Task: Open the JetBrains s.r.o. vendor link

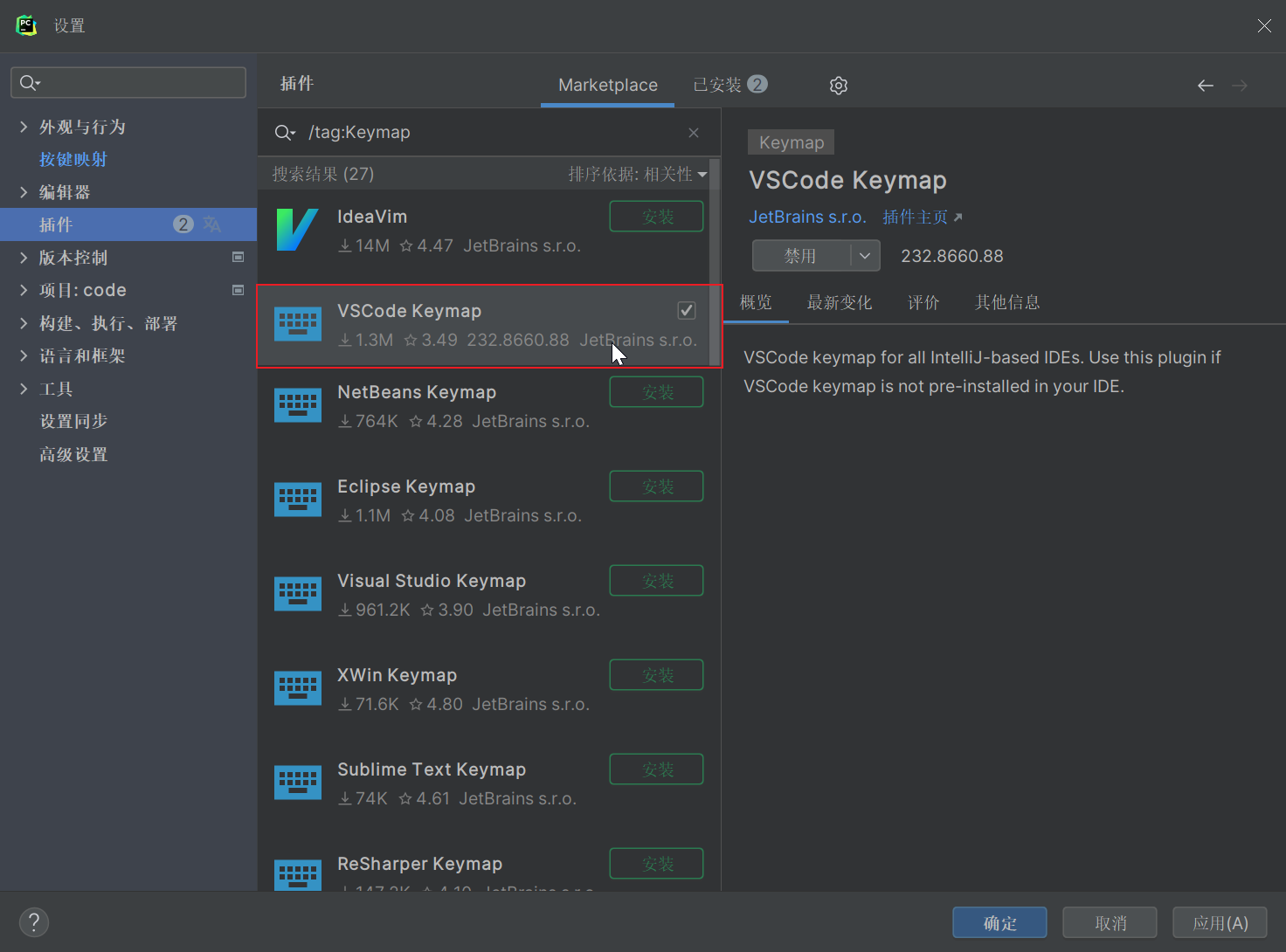Action: 807,217
